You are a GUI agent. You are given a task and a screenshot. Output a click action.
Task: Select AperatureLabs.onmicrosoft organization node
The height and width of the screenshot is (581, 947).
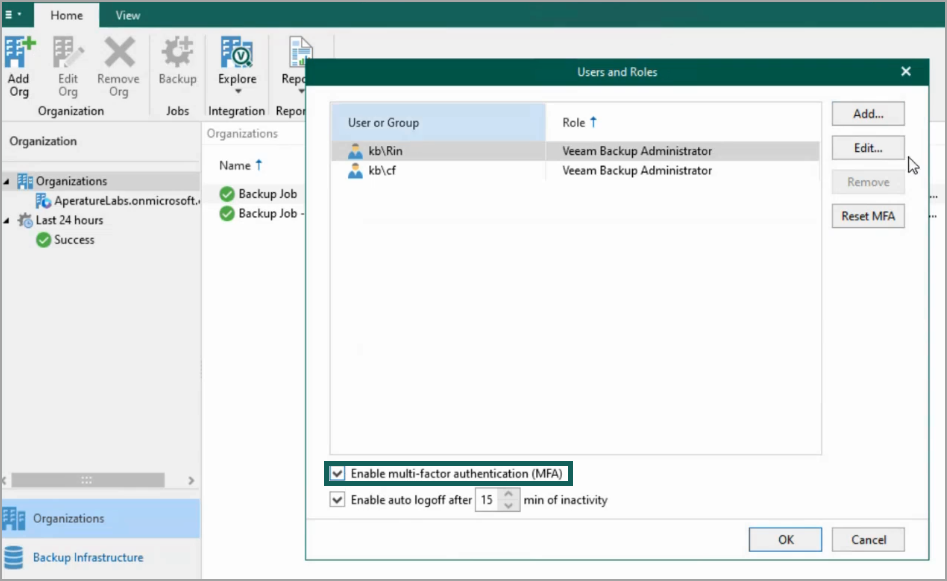pyautogui.click(x=126, y=201)
